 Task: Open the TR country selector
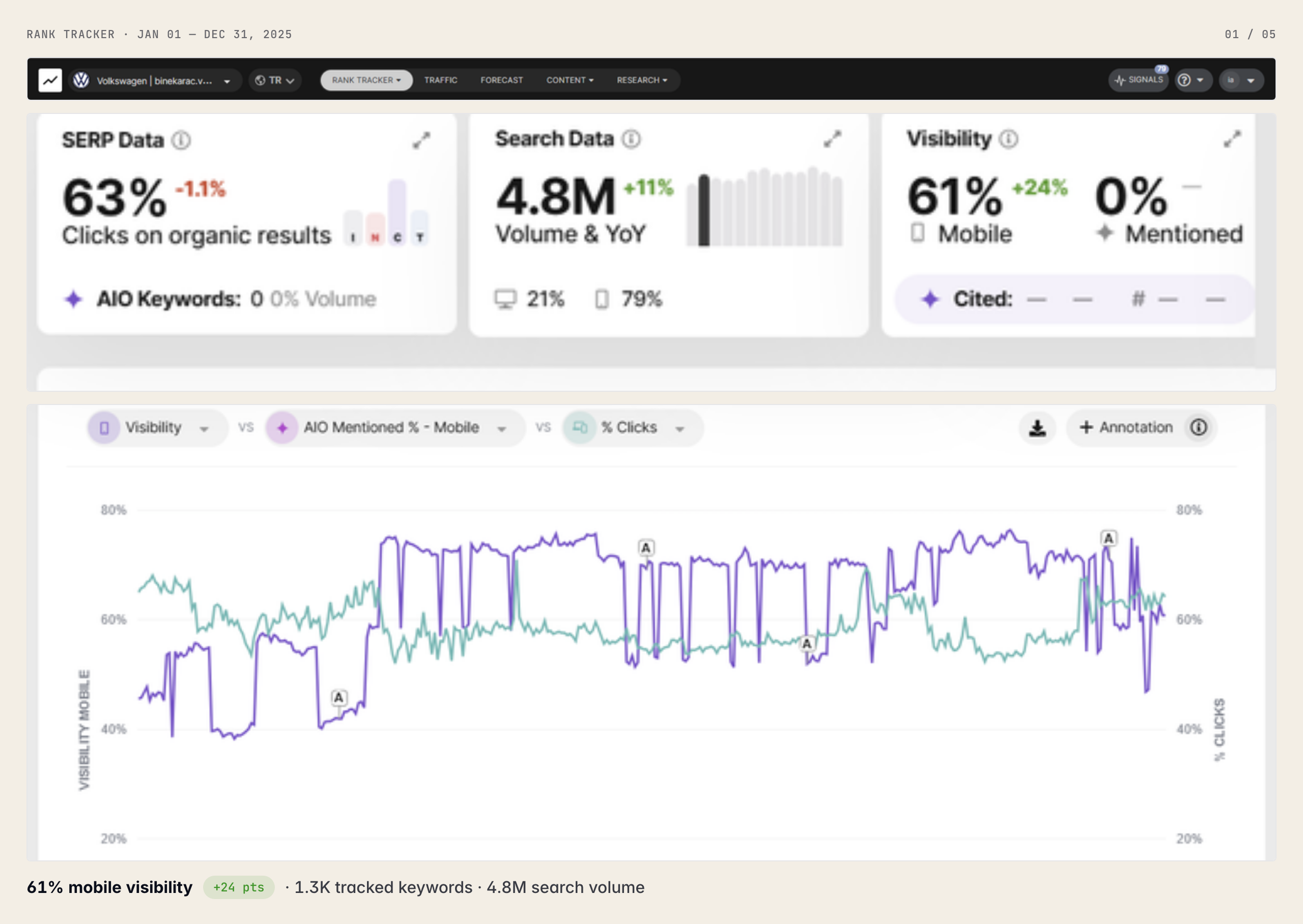point(275,80)
